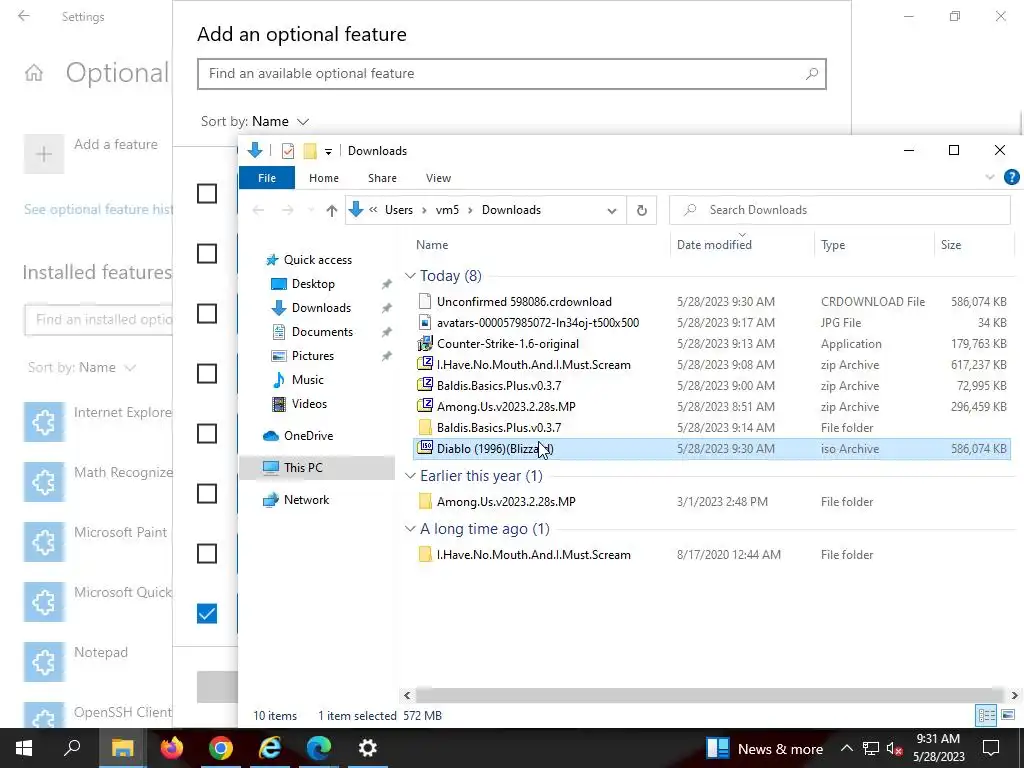Screen dimensions: 1024x768
Task: Go back with the Settings back arrow
Action: 24,16
